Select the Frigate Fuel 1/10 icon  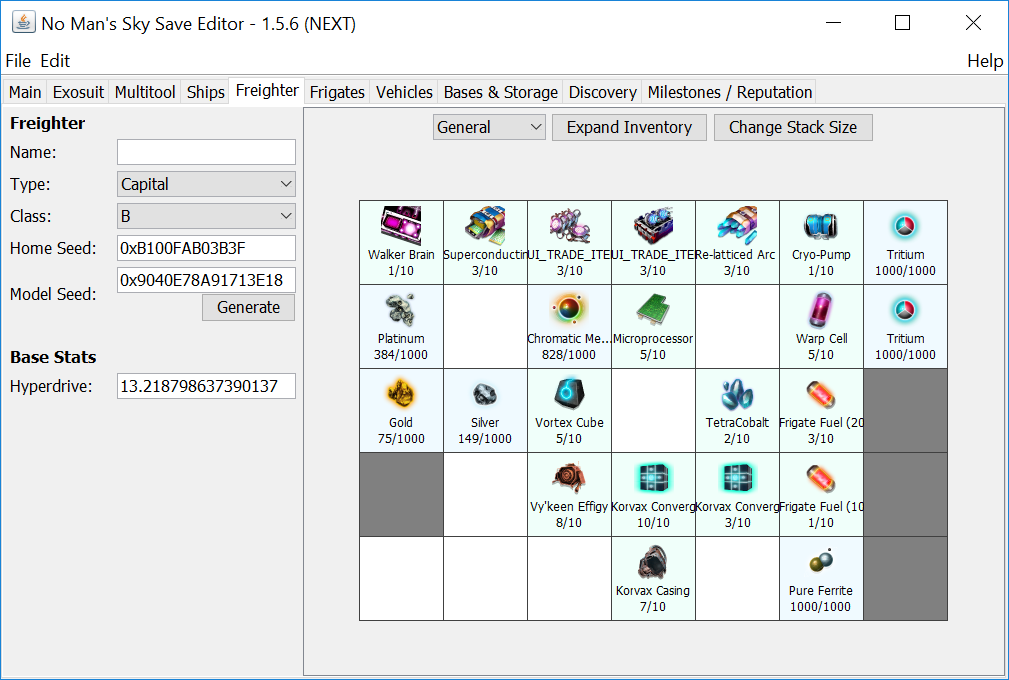pos(821,478)
